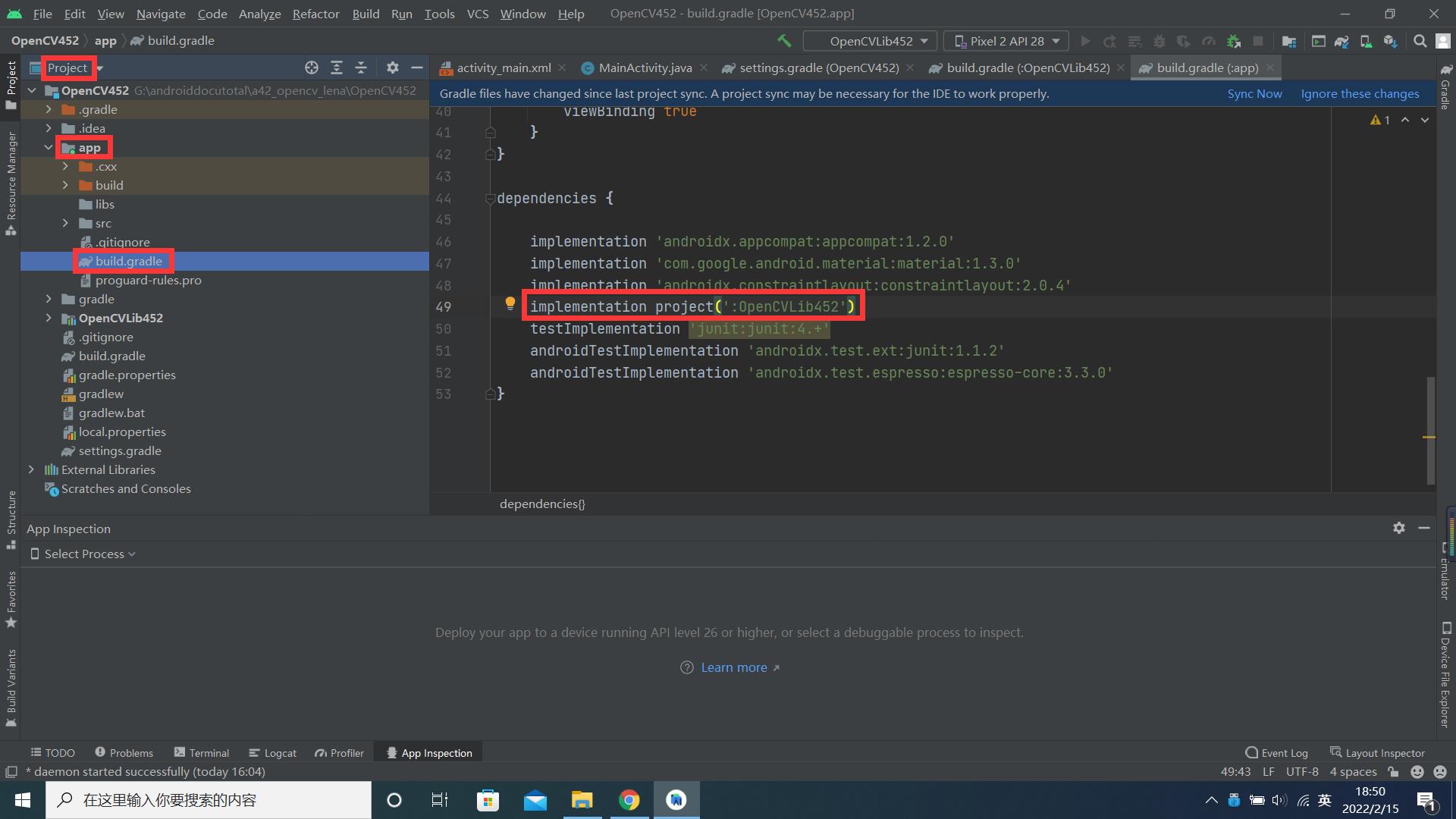Open the run configuration dropdown OpenCVLib452

pos(869,40)
